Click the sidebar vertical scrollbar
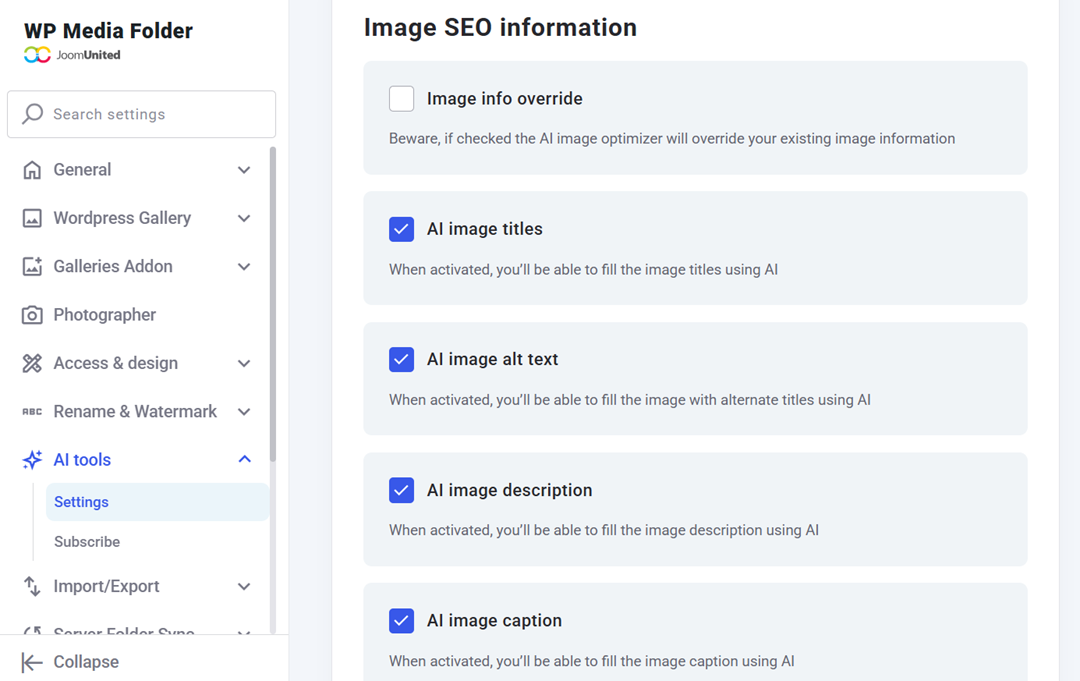 point(273,303)
